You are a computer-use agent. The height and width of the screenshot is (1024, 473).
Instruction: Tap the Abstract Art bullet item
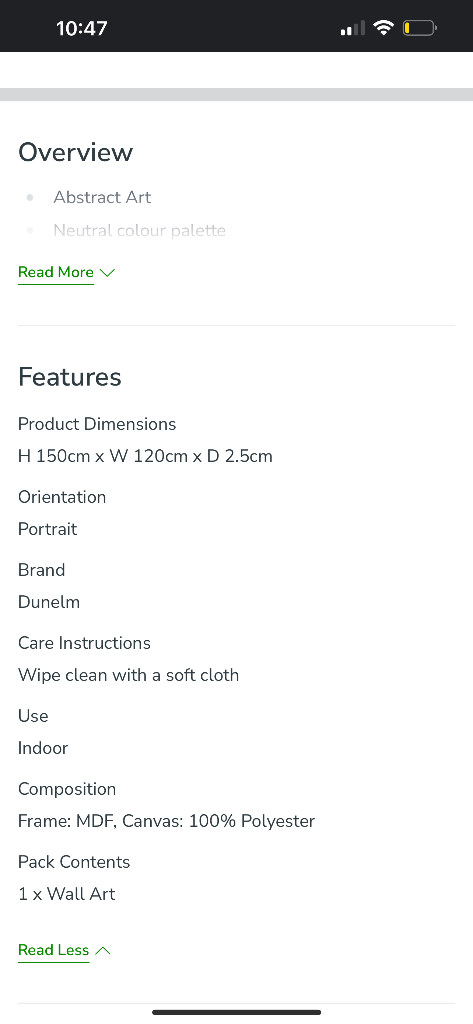(102, 197)
